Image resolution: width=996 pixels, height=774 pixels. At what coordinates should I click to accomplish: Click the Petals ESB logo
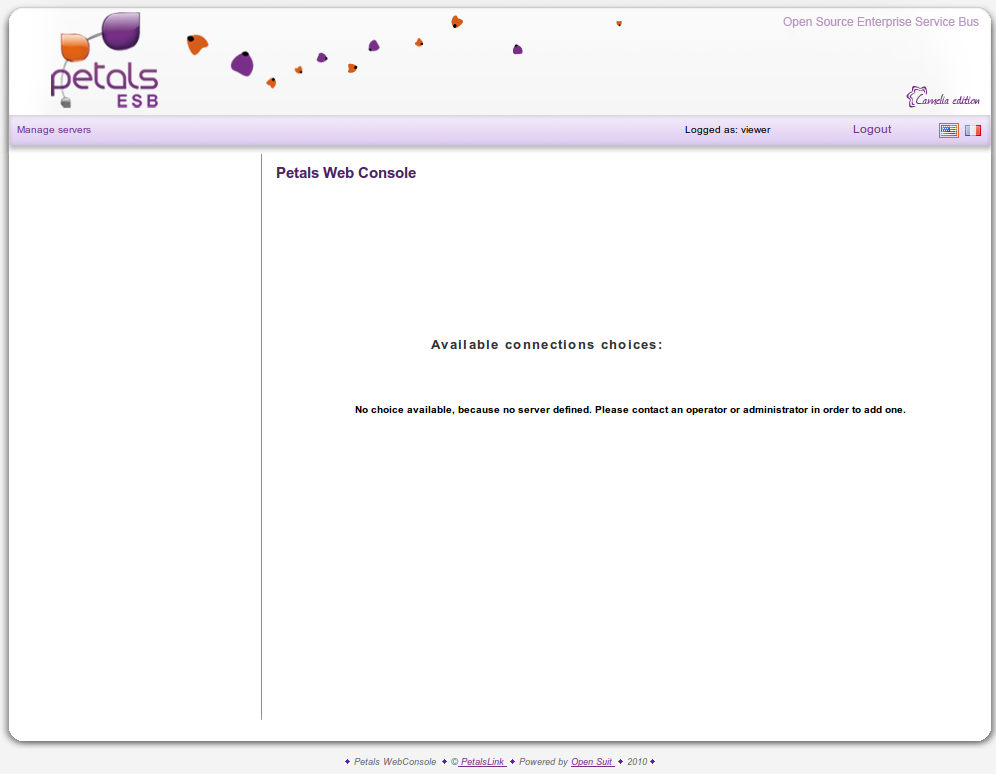(x=104, y=62)
